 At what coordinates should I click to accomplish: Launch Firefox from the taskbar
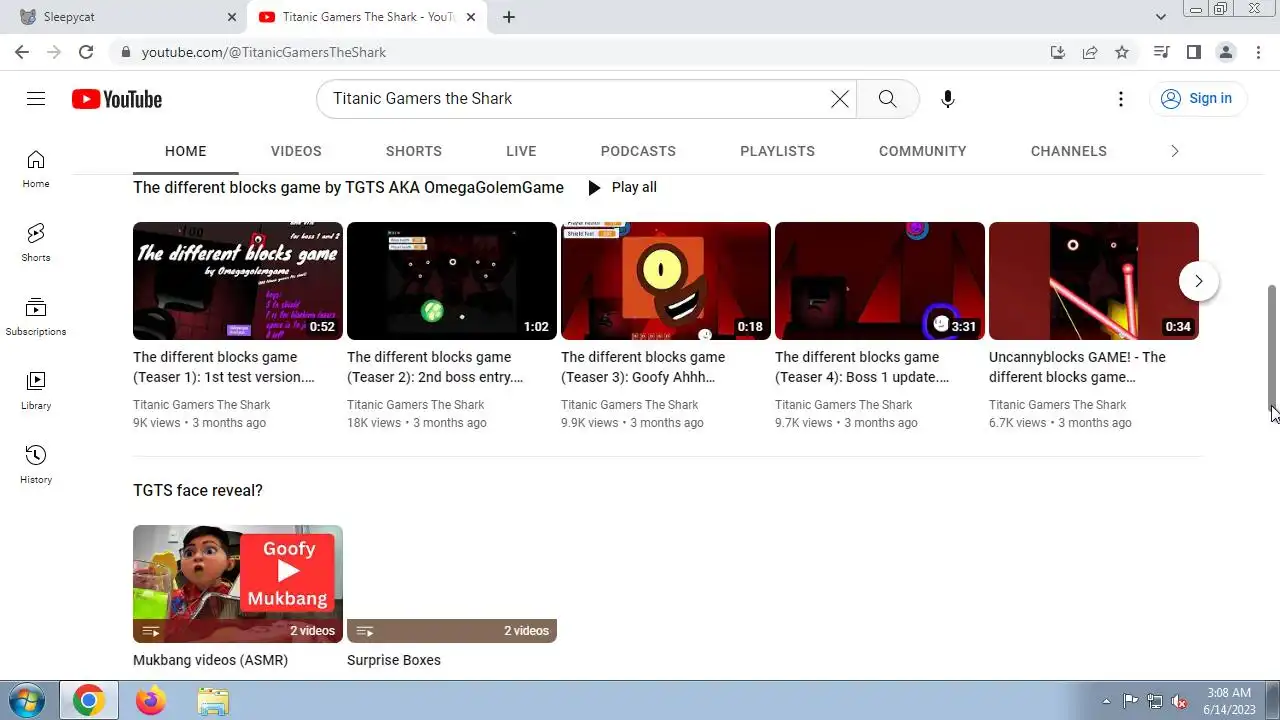click(x=151, y=701)
